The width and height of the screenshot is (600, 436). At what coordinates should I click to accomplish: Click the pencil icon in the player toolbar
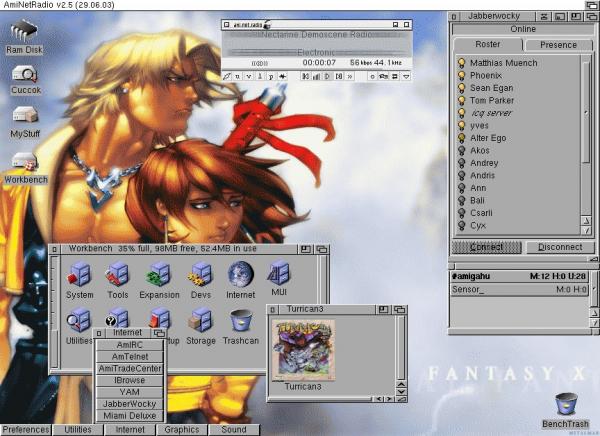tap(227, 77)
